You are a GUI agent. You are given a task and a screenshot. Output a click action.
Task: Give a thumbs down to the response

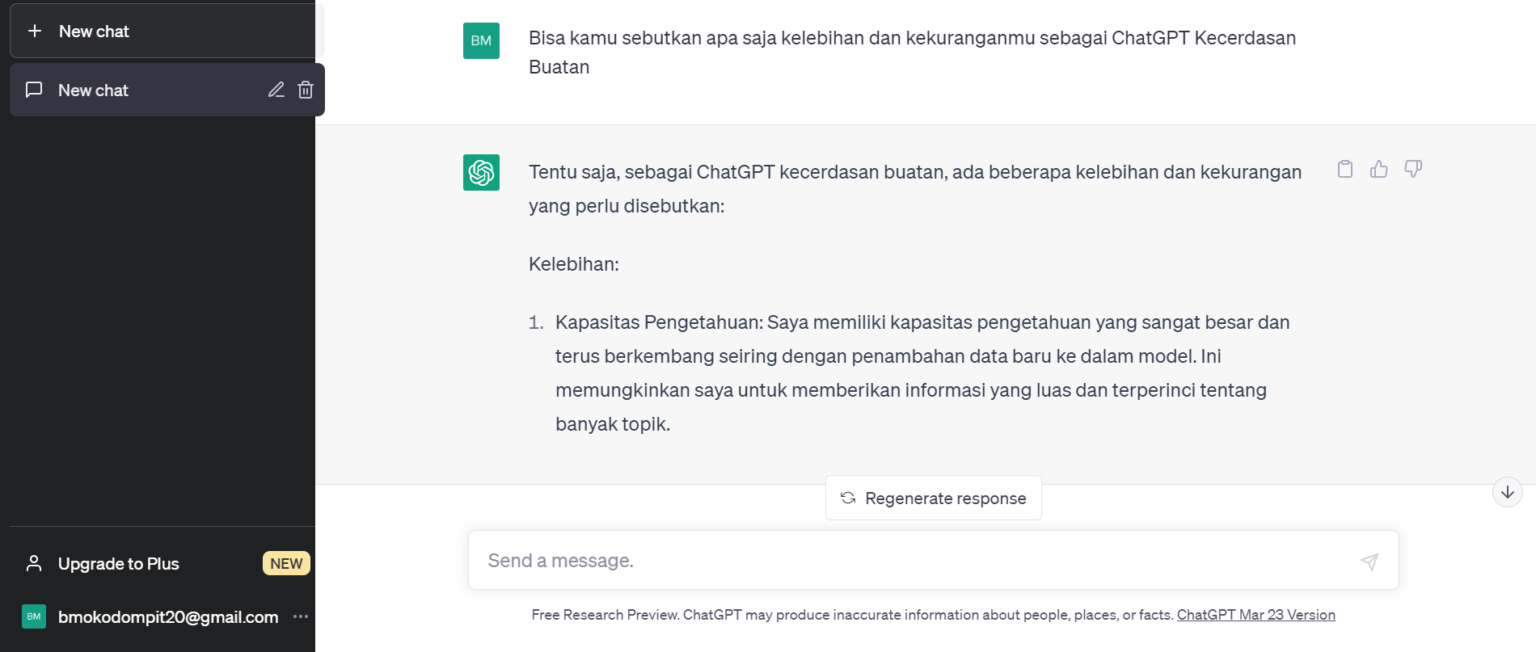(1412, 169)
